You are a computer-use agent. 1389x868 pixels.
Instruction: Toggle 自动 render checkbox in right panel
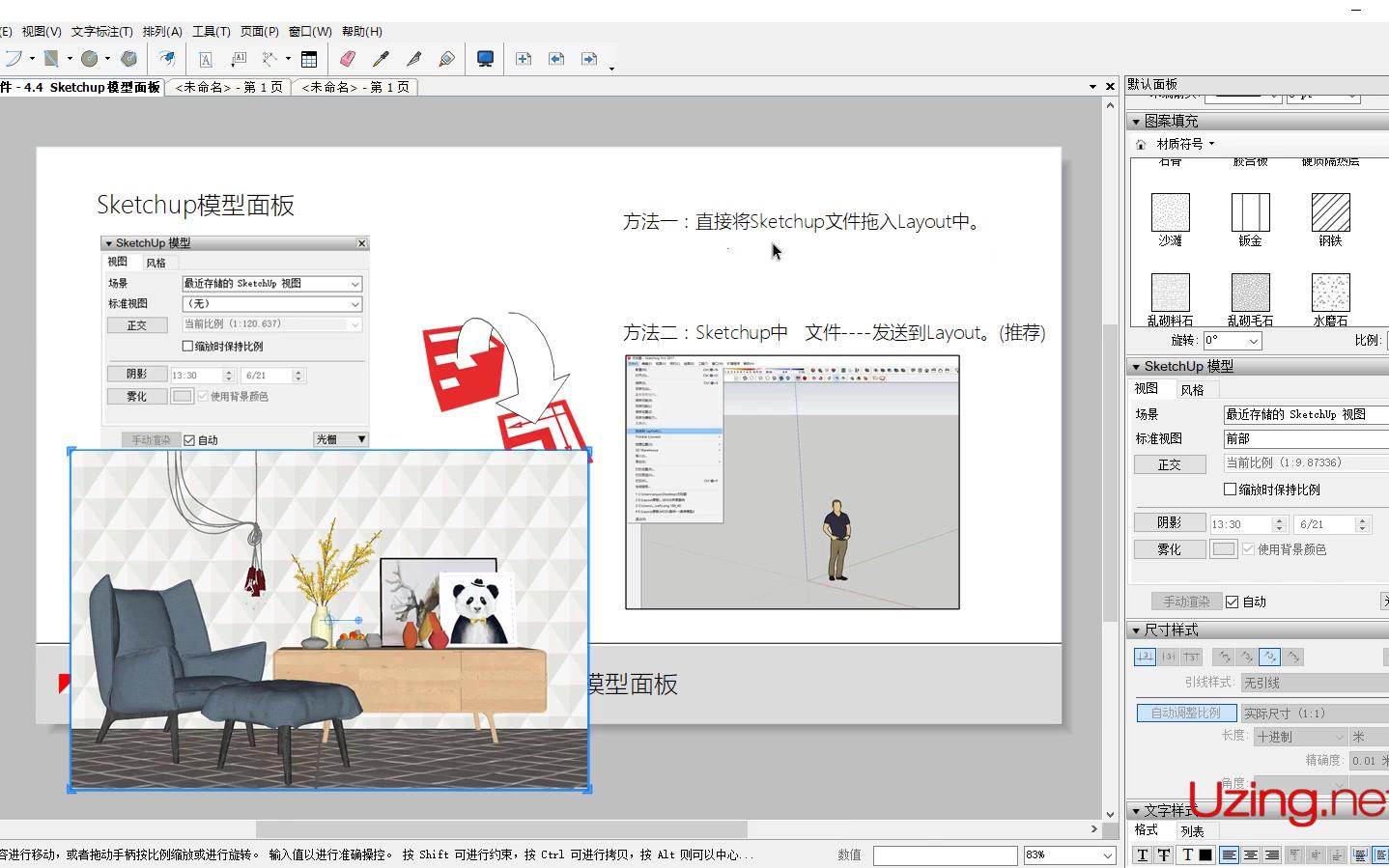click(x=1233, y=602)
